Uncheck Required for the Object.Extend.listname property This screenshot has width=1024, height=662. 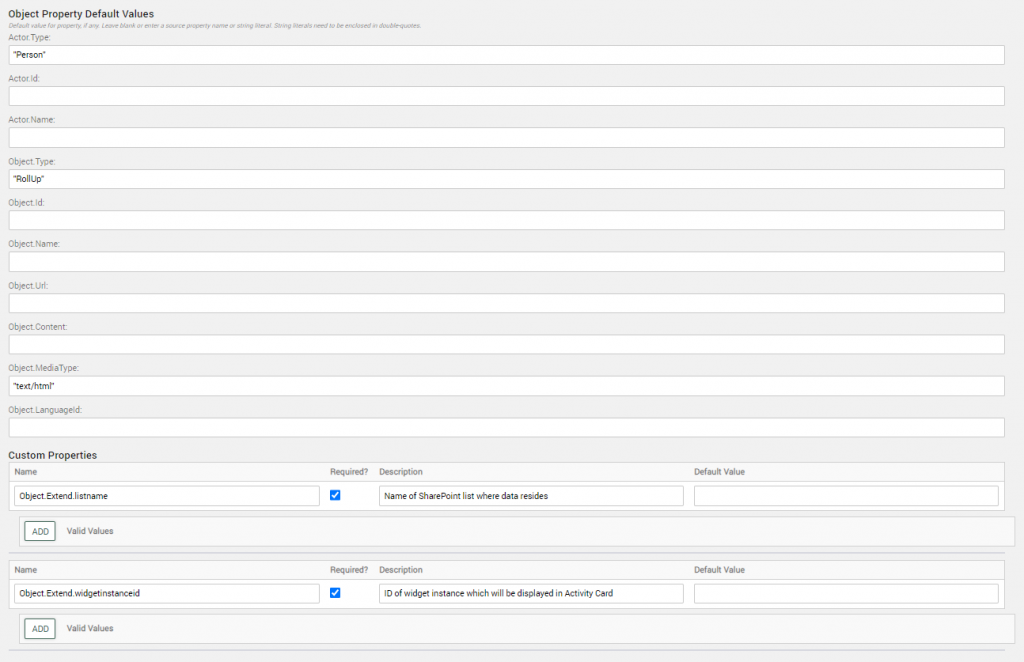[335, 495]
